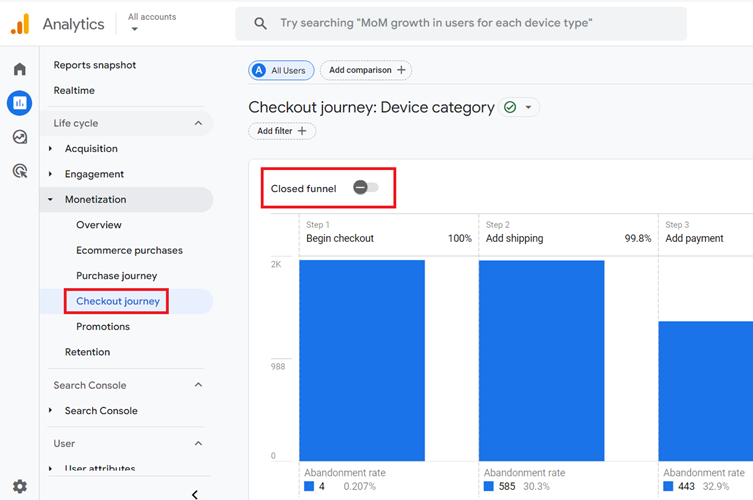Click the 0.207% abandonment rate value
Image resolution: width=753 pixels, height=500 pixels.
(360, 486)
